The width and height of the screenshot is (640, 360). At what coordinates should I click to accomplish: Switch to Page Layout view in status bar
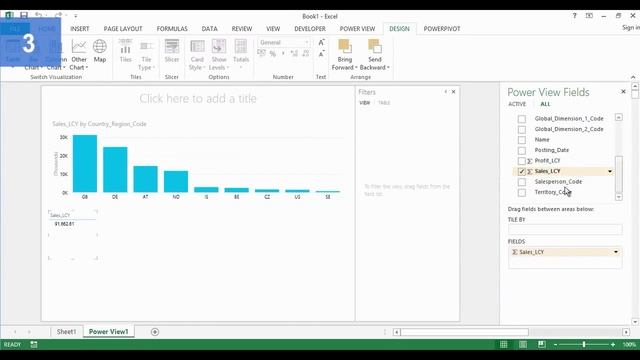[x=523, y=344]
